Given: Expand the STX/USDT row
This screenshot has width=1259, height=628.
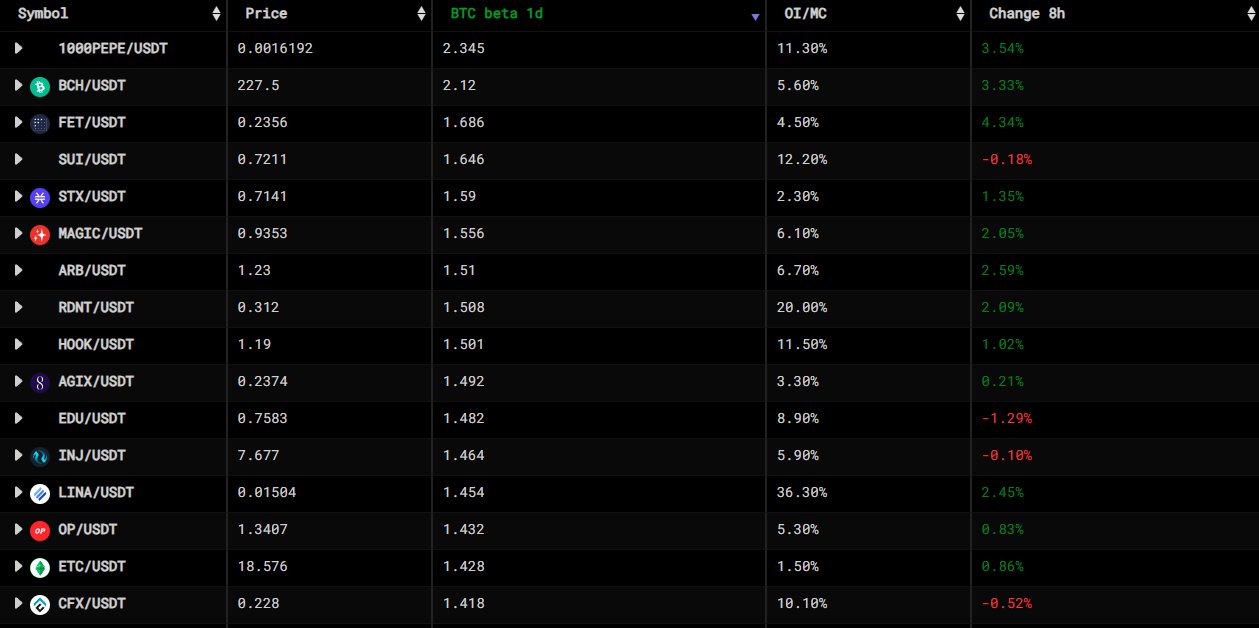Looking at the screenshot, I should pyautogui.click(x=18, y=196).
